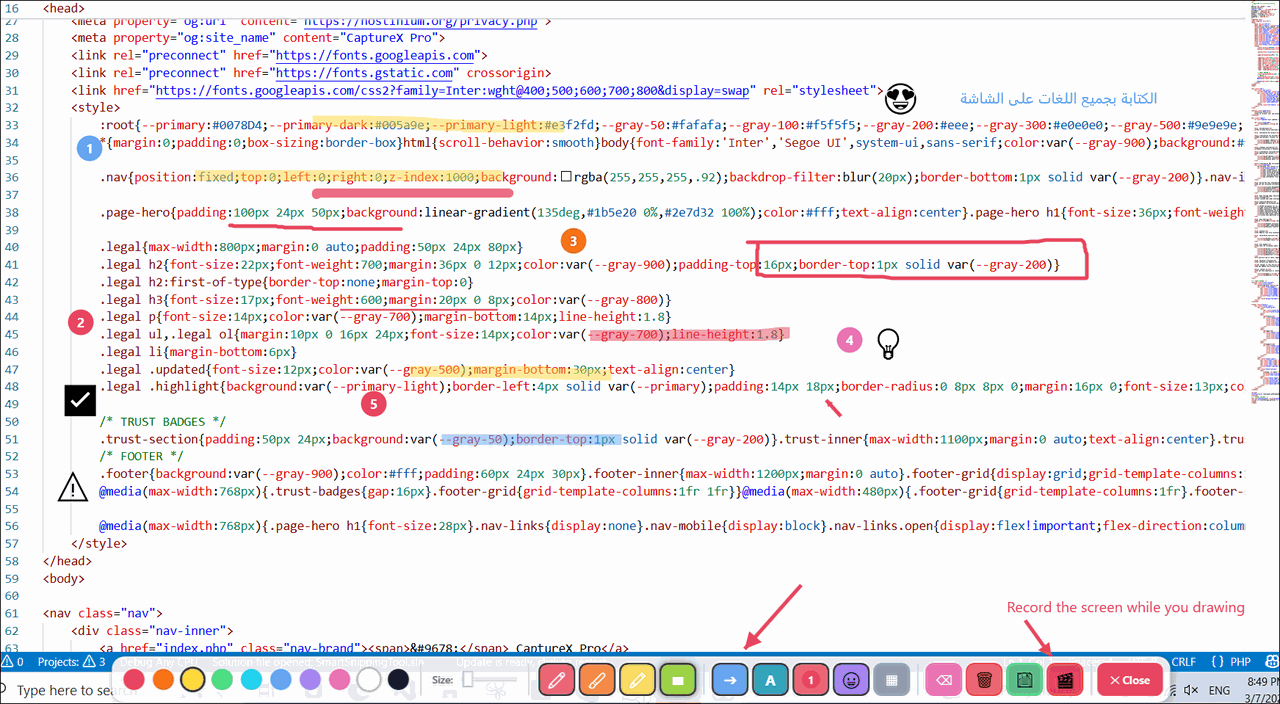Click the '<nav class="nav">' code line
Viewport: 1280px width, 704px height.
click(x=102, y=613)
